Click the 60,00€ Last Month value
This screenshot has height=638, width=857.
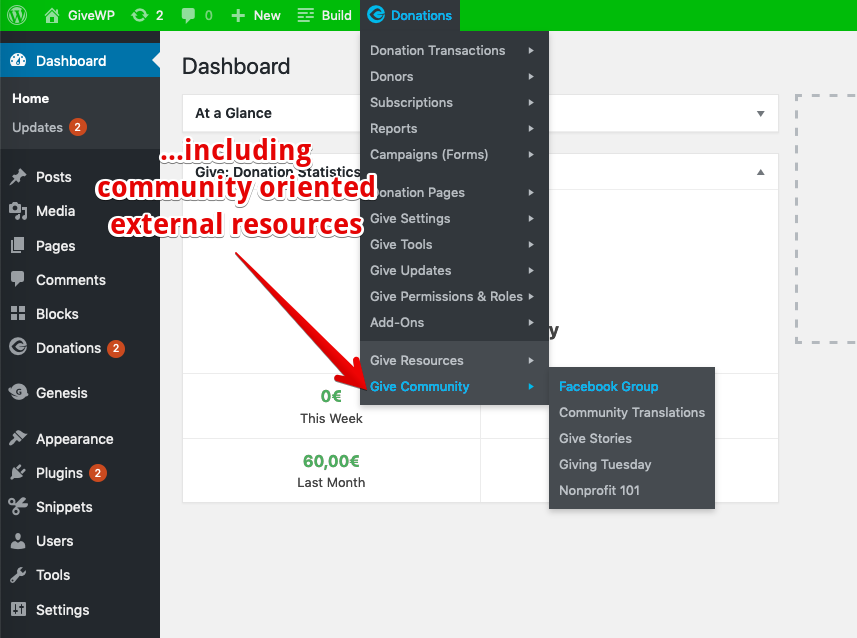331,461
